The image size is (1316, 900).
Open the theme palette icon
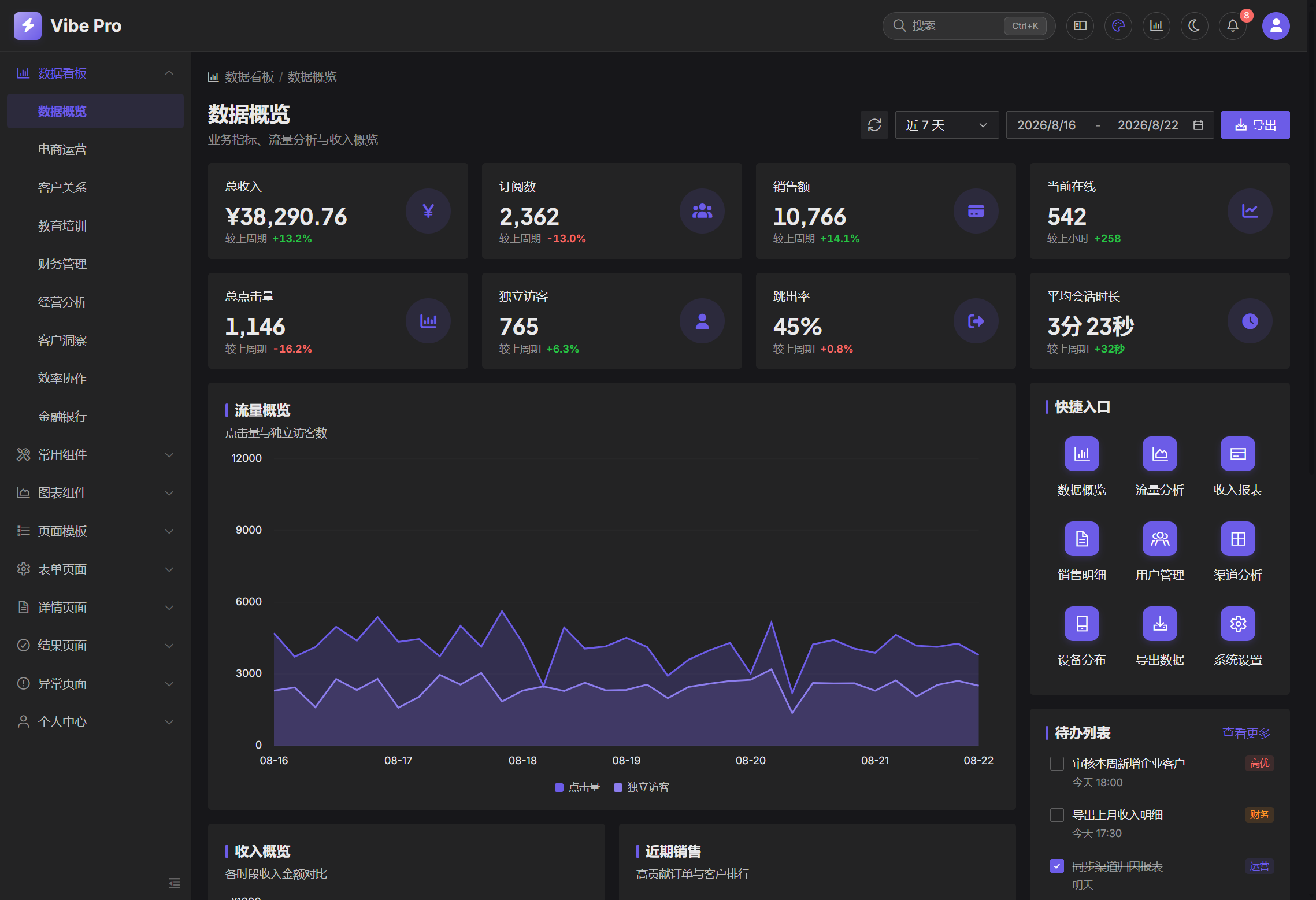(1118, 25)
